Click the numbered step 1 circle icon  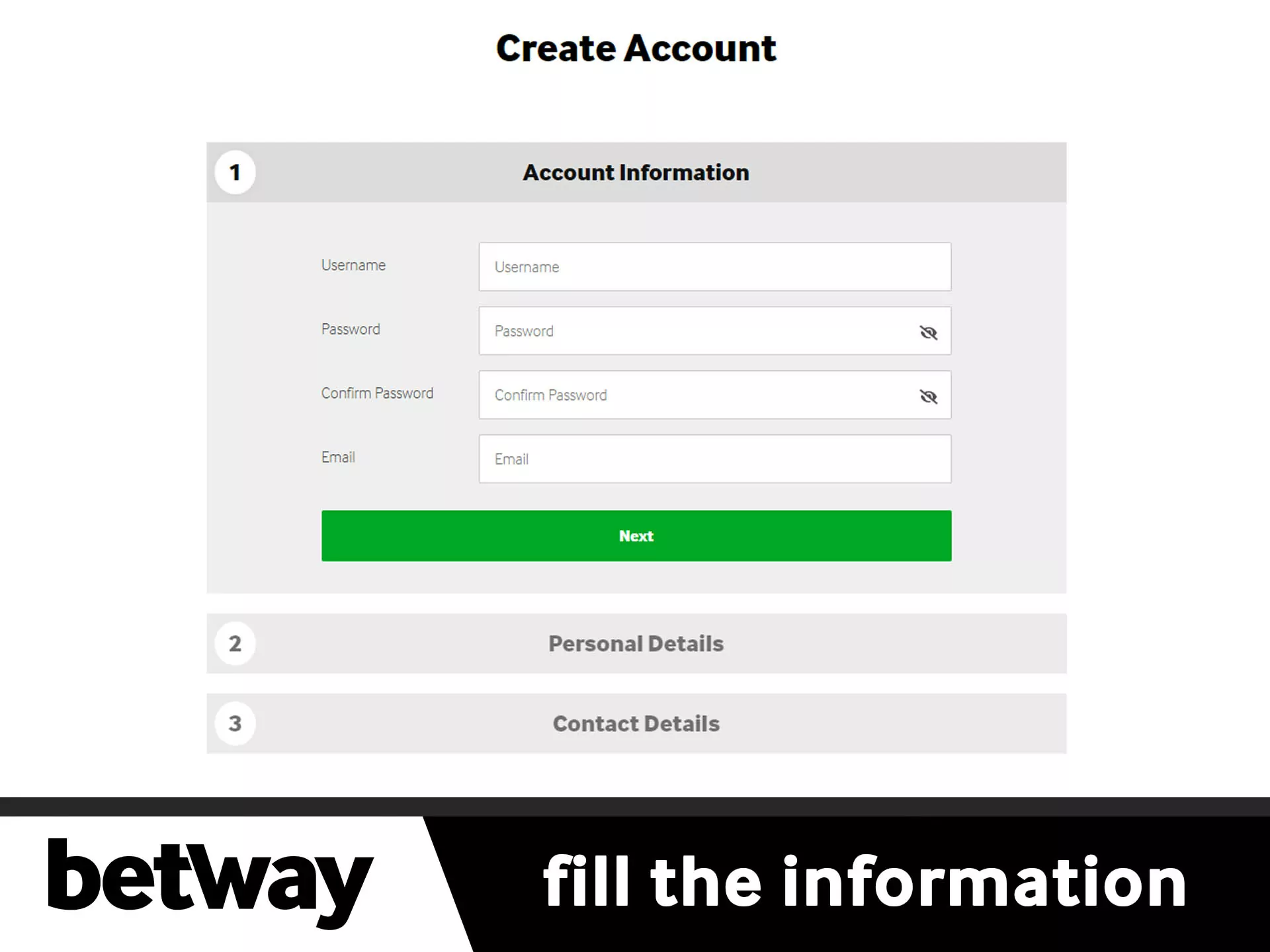point(237,171)
